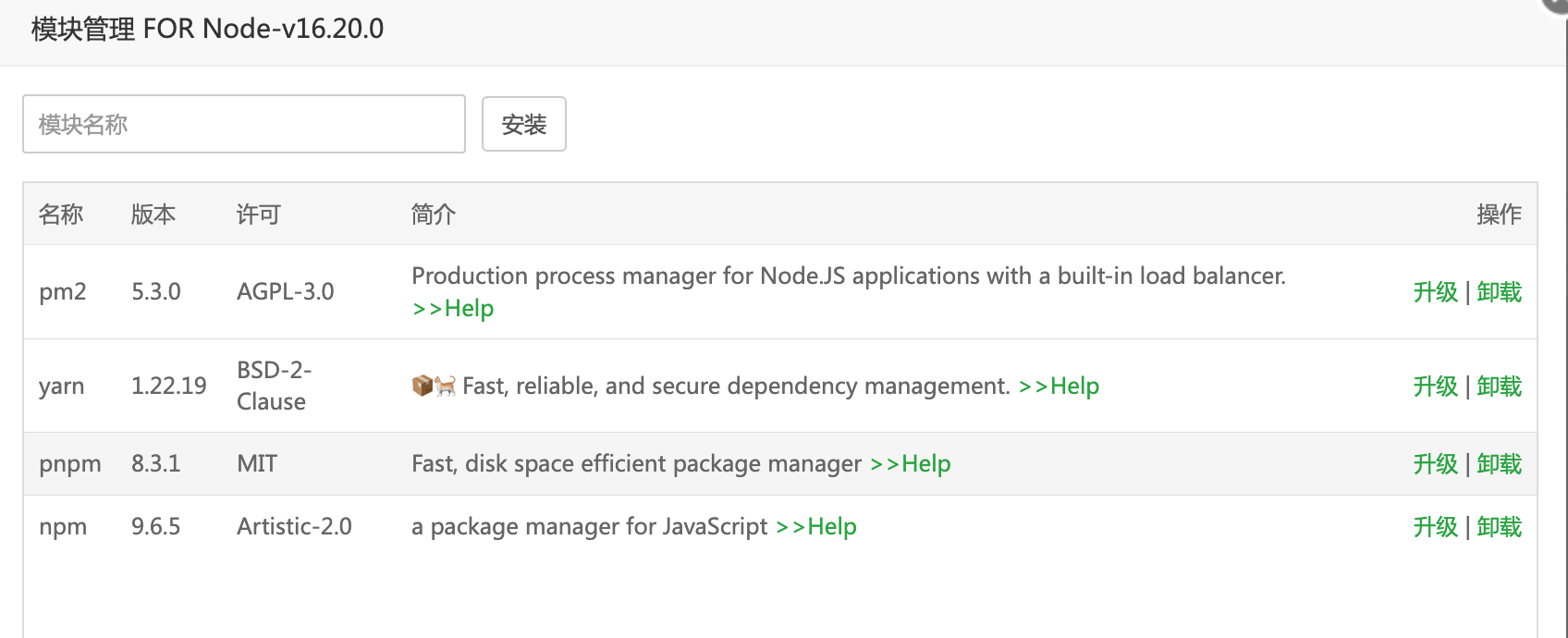Image resolution: width=1568 pixels, height=638 pixels.
Task: Click the 许可 column header
Action: click(259, 215)
